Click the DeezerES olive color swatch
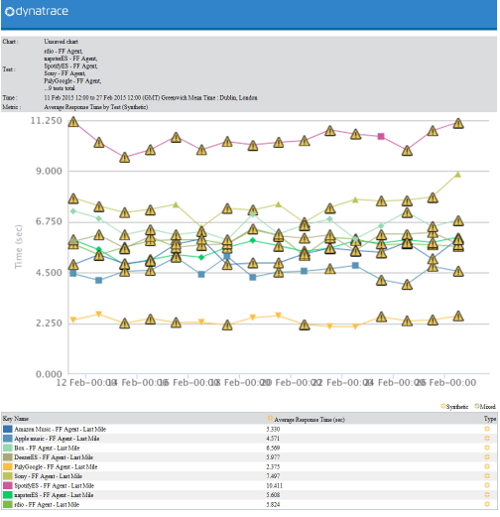 [8, 457]
